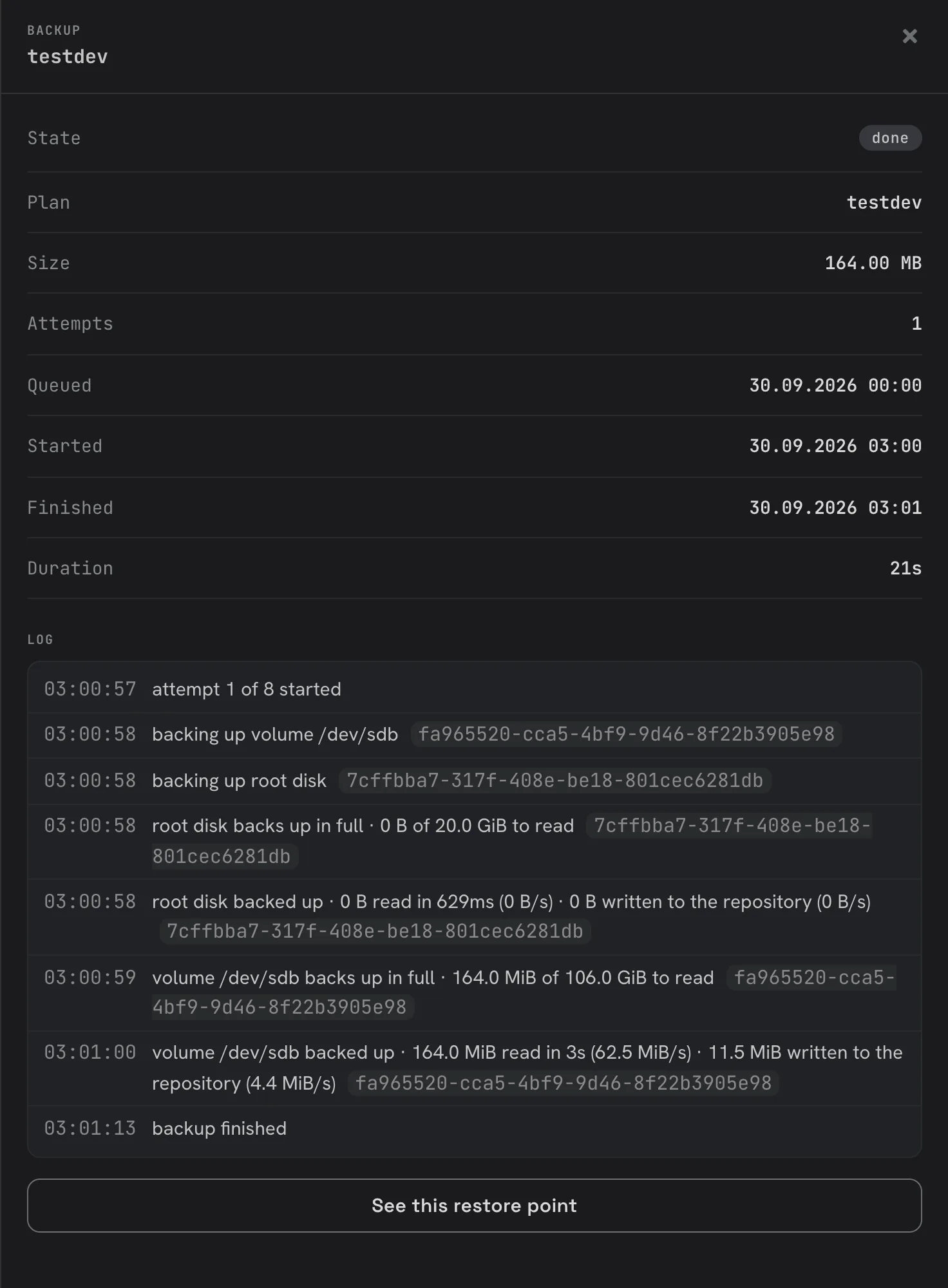Click the root disk ID in 'backing up root disk' line
The width and height of the screenshot is (948, 1288).
coord(555,781)
